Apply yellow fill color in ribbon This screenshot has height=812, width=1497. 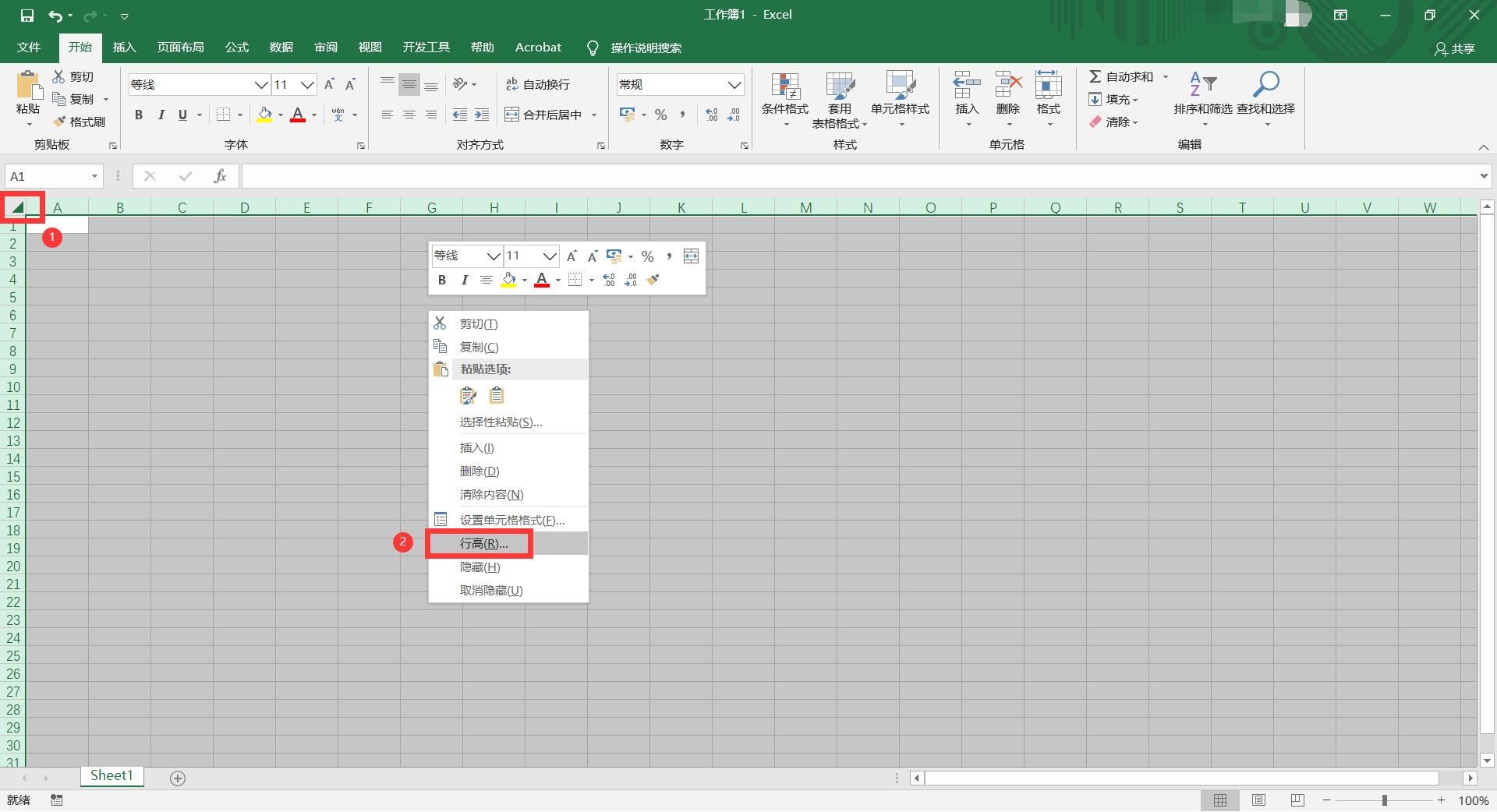pos(264,115)
